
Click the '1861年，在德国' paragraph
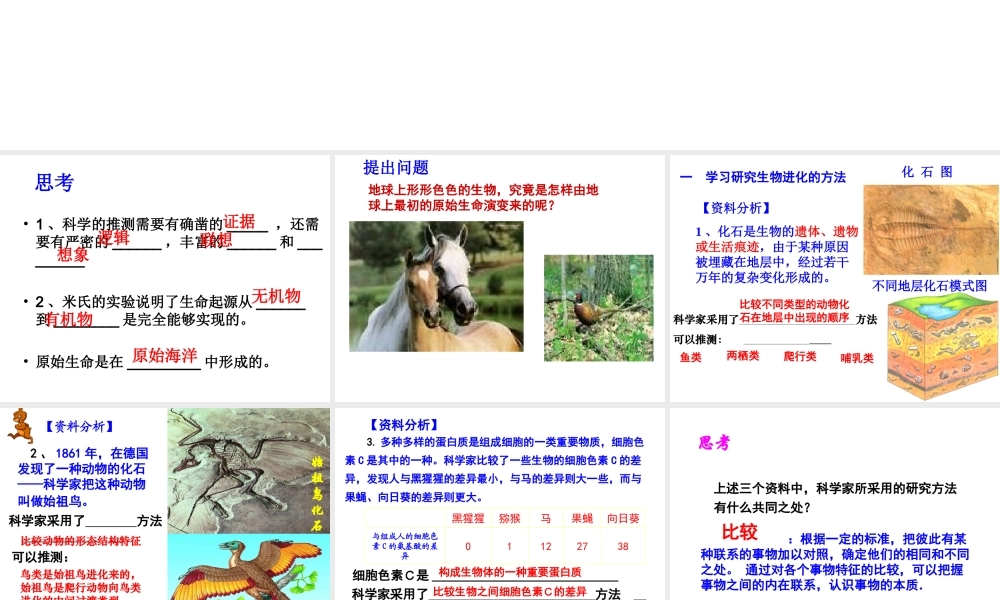click(82, 476)
